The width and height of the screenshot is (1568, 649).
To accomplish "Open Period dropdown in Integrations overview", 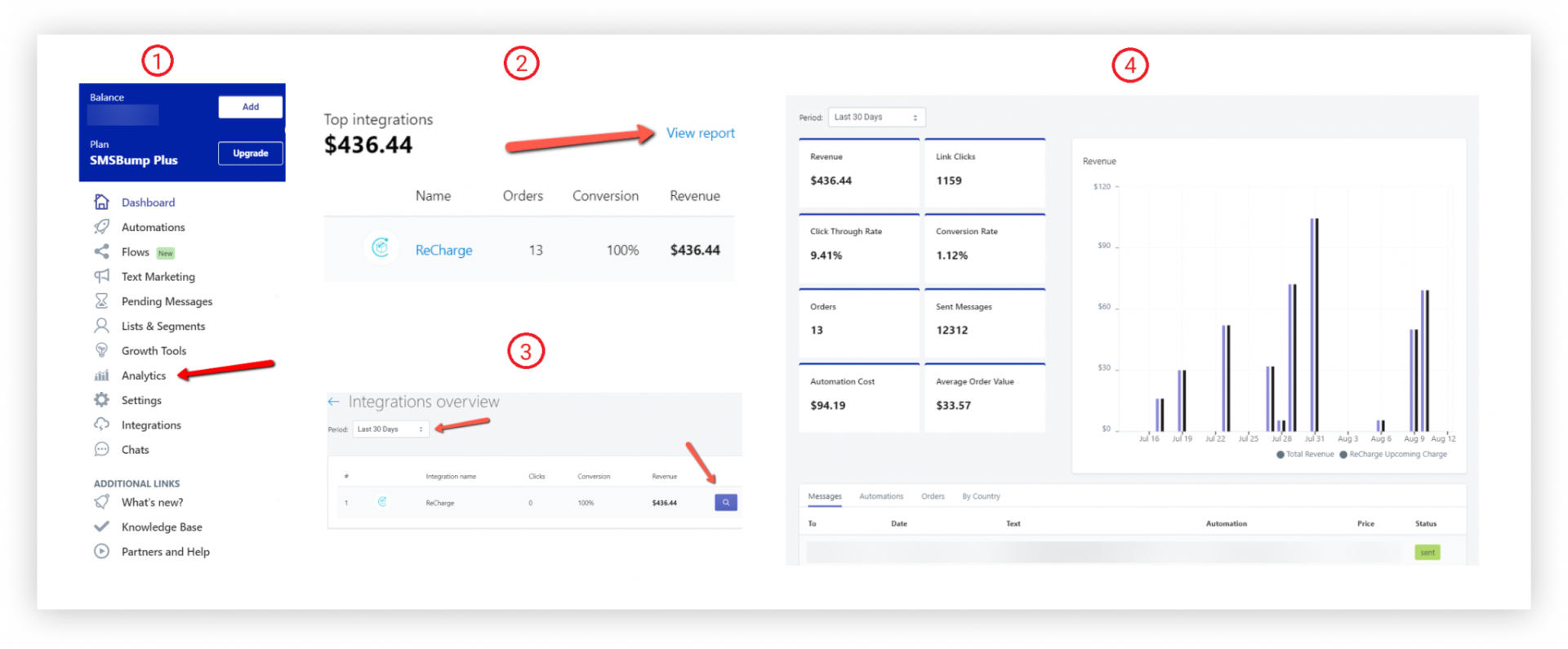I will tap(390, 429).
